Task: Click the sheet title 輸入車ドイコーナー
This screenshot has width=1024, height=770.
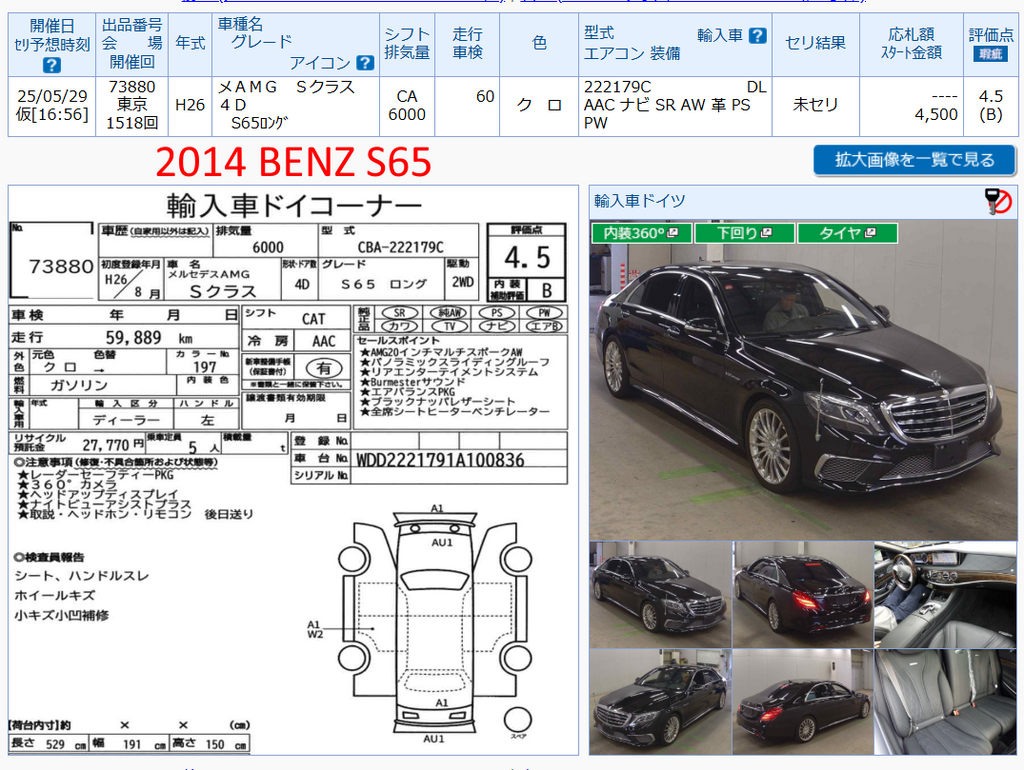Action: tap(295, 206)
